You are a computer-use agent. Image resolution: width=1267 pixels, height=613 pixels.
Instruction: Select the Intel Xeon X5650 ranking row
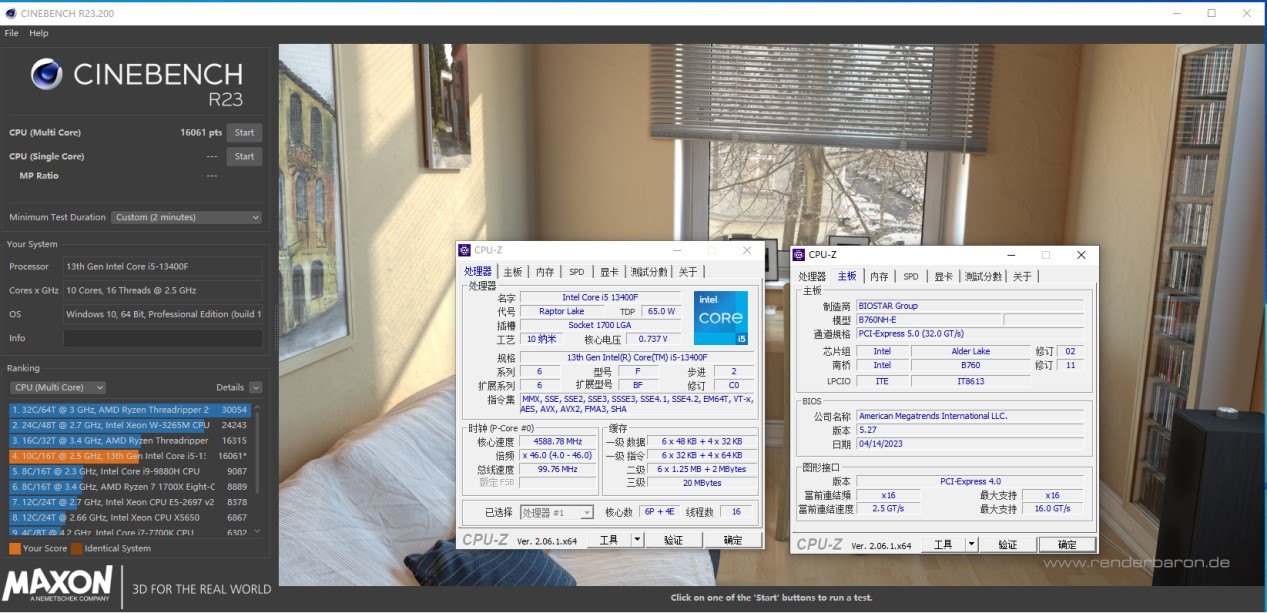(130, 518)
